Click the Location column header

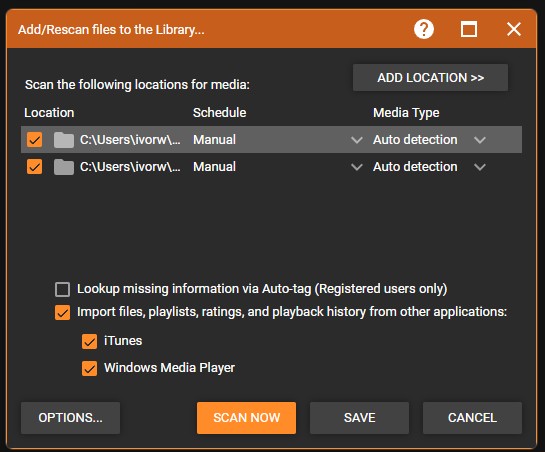[49, 113]
